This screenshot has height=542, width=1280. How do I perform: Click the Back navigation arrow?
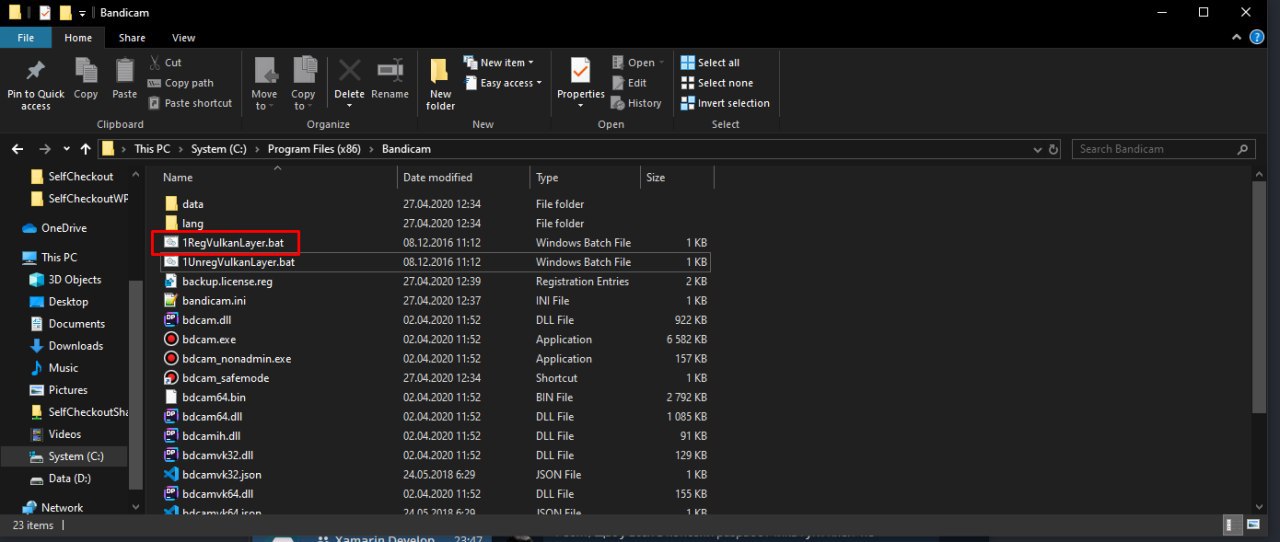point(17,149)
